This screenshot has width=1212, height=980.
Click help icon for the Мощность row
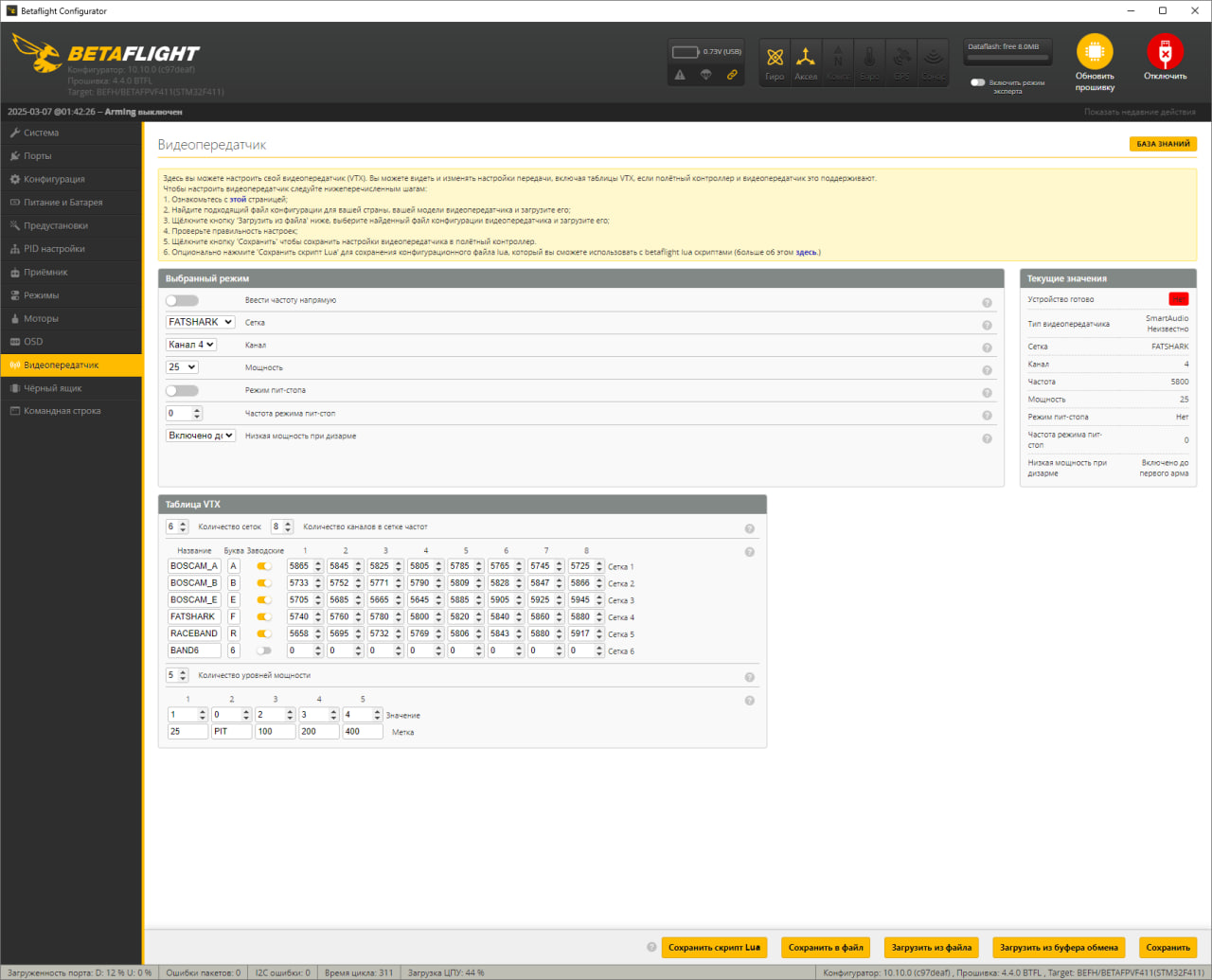(987, 371)
